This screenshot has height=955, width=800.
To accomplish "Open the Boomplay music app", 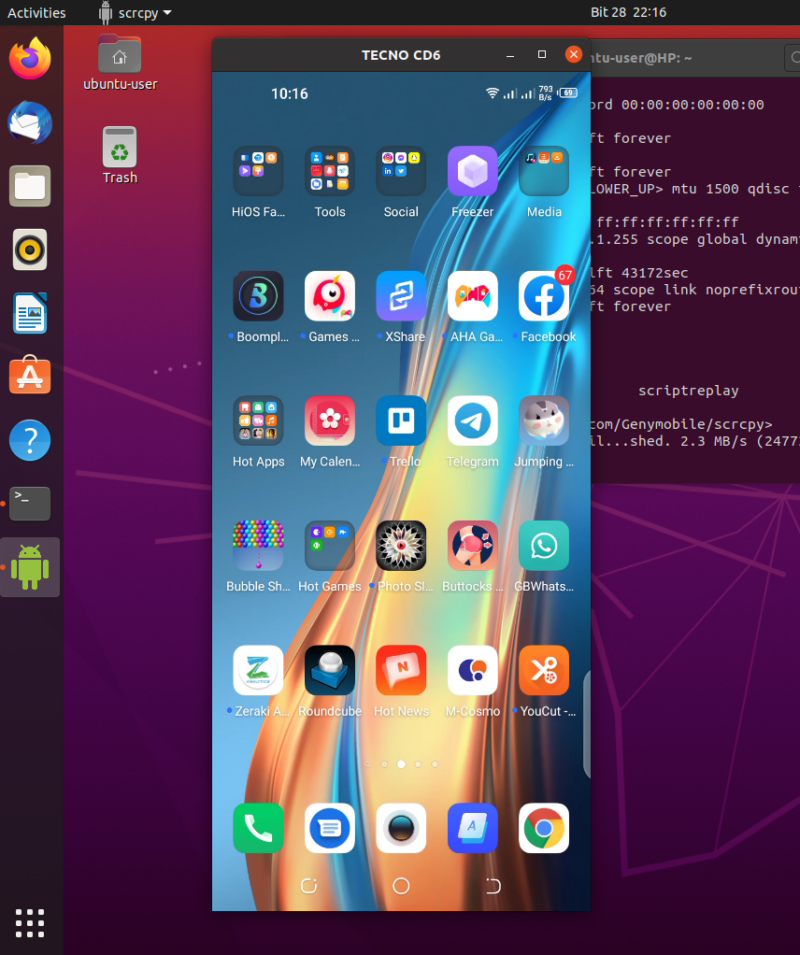I will point(258,295).
